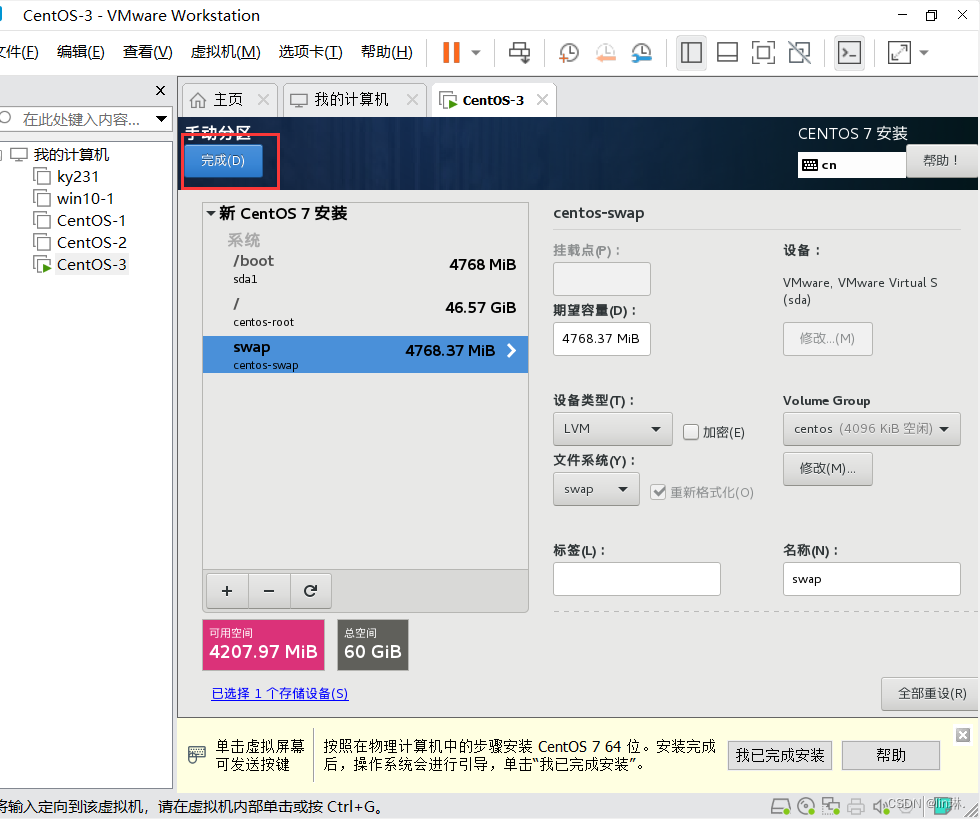980x819 pixels.
Task: Select ky231 in the library tree
Action: (78, 177)
